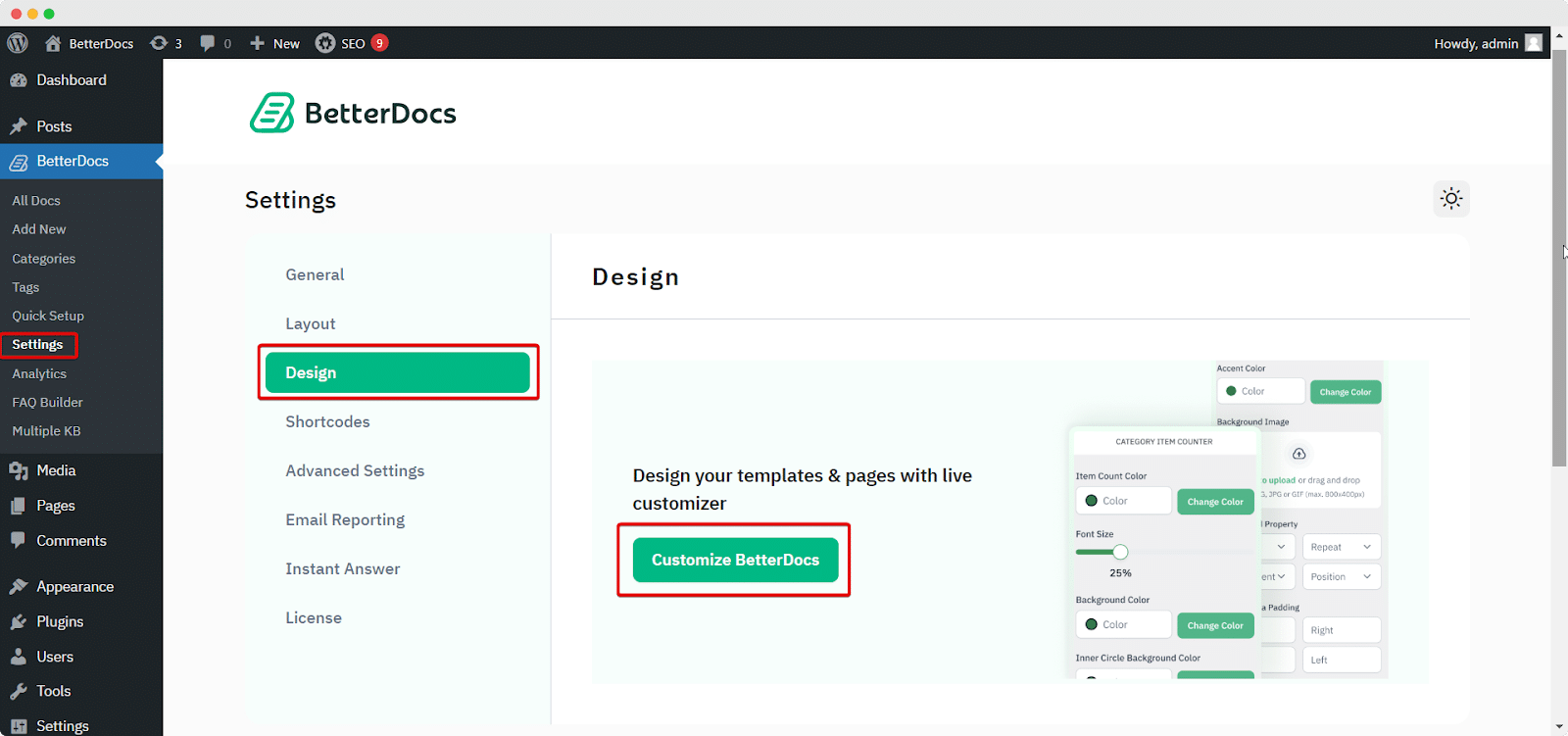Click the New plus button
The image size is (1568, 736).
(x=274, y=43)
